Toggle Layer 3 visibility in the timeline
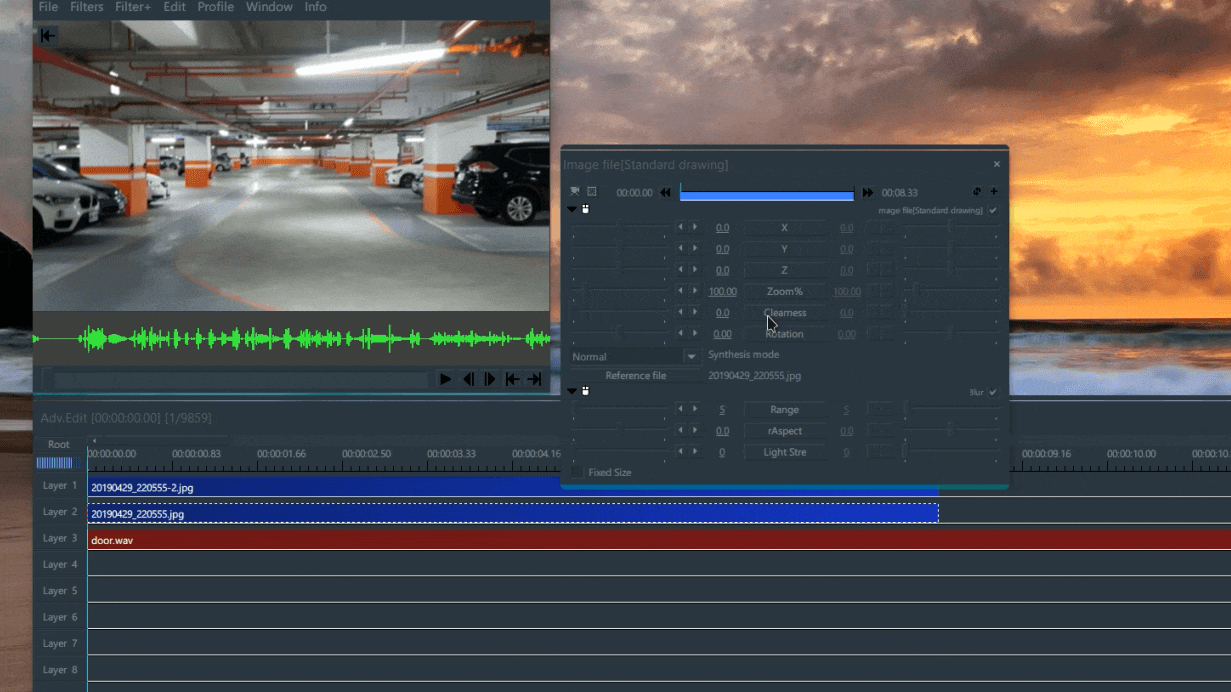1231x692 pixels. pos(60,538)
